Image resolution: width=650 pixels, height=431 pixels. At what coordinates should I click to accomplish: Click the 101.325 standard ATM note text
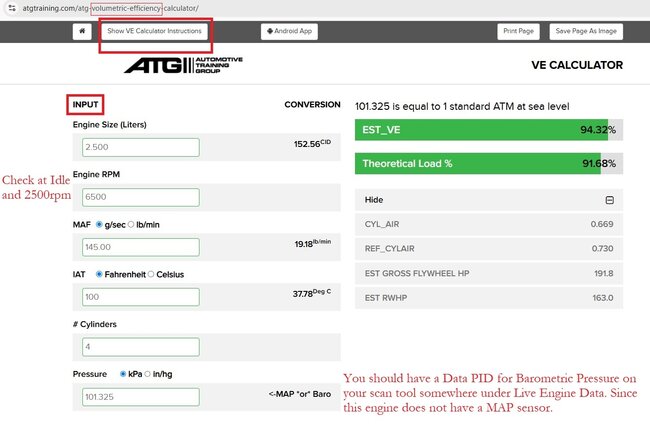click(x=462, y=107)
